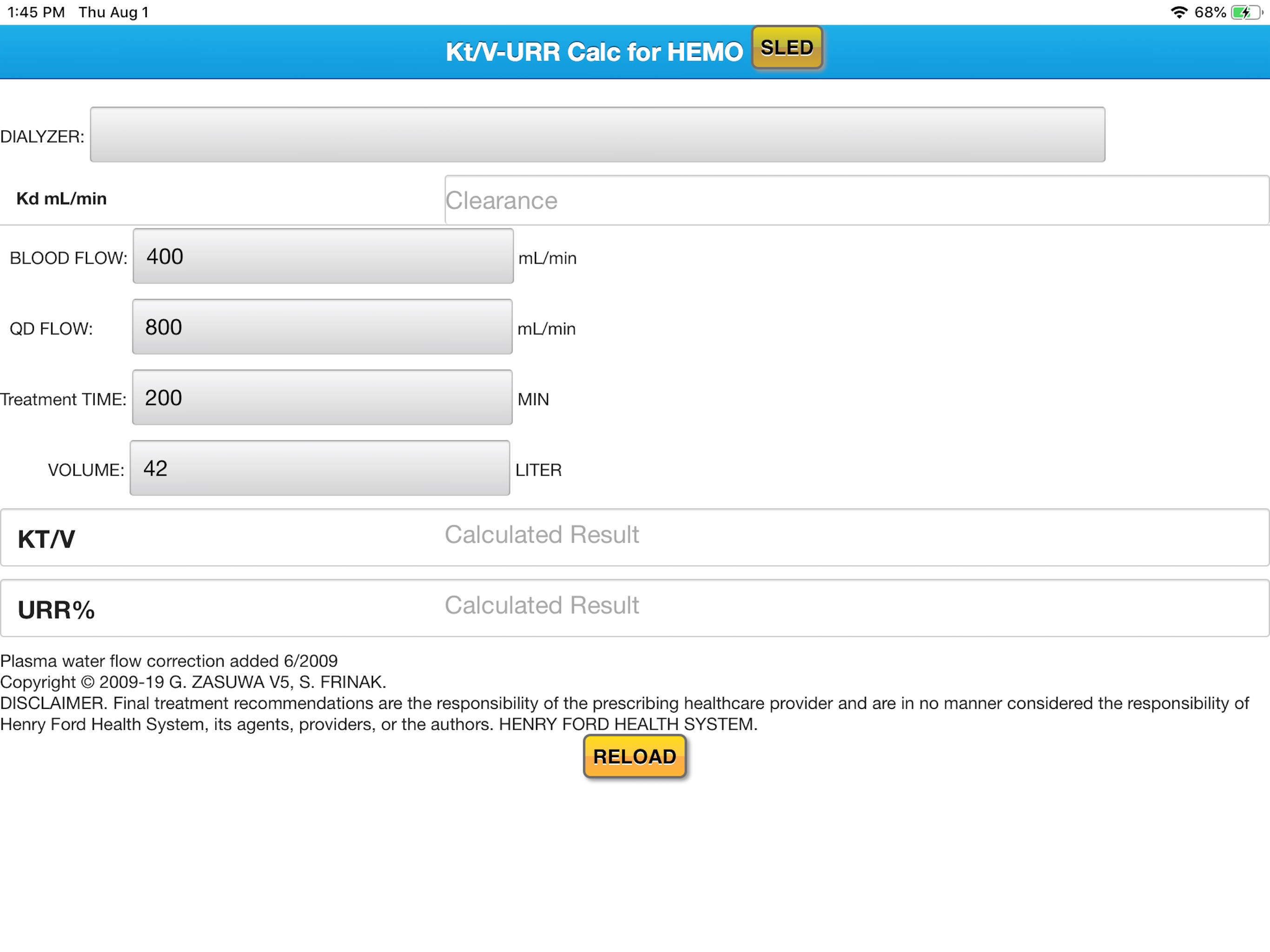Open the VOLUME 42 liter selector
Screen dimensions: 1270x952
point(320,468)
